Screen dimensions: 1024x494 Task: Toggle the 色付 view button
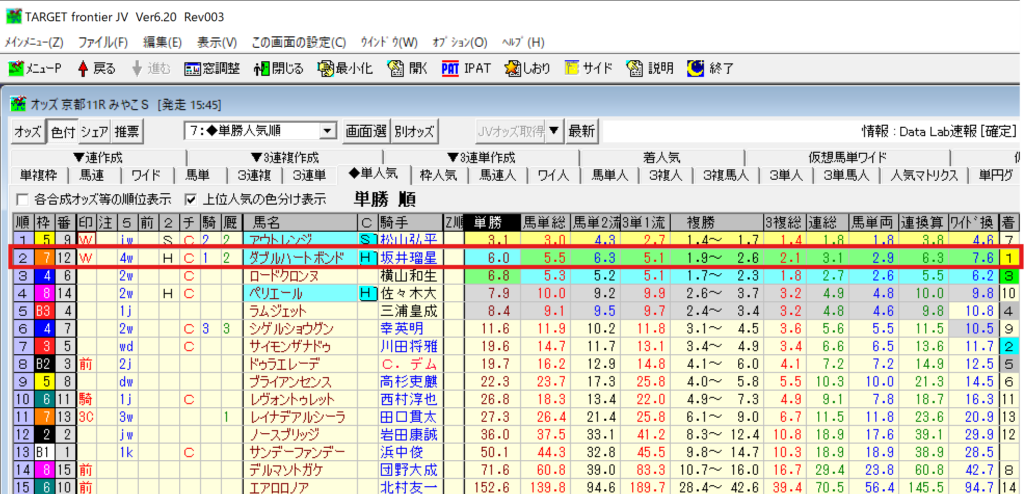point(62,131)
